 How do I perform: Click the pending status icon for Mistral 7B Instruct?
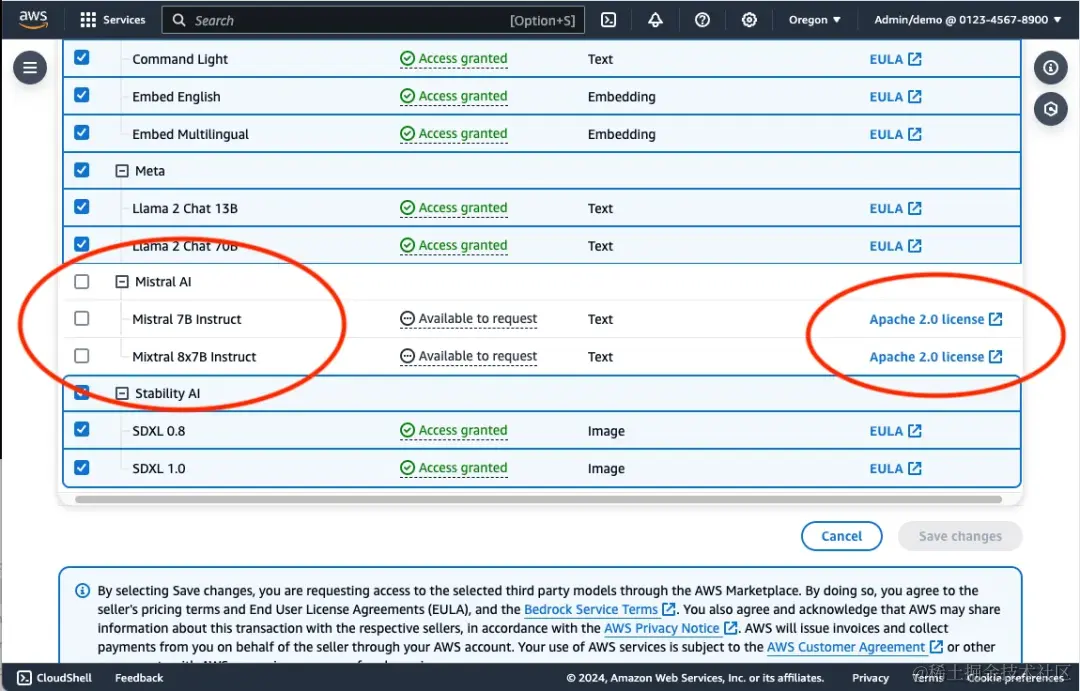(x=407, y=318)
